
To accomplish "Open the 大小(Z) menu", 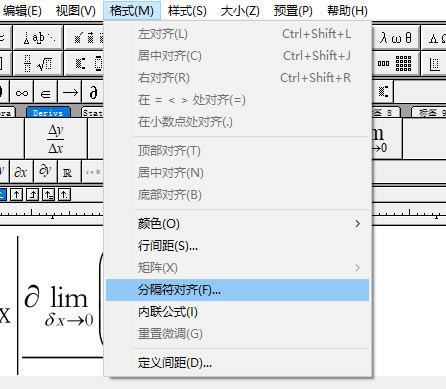I will point(240,11).
